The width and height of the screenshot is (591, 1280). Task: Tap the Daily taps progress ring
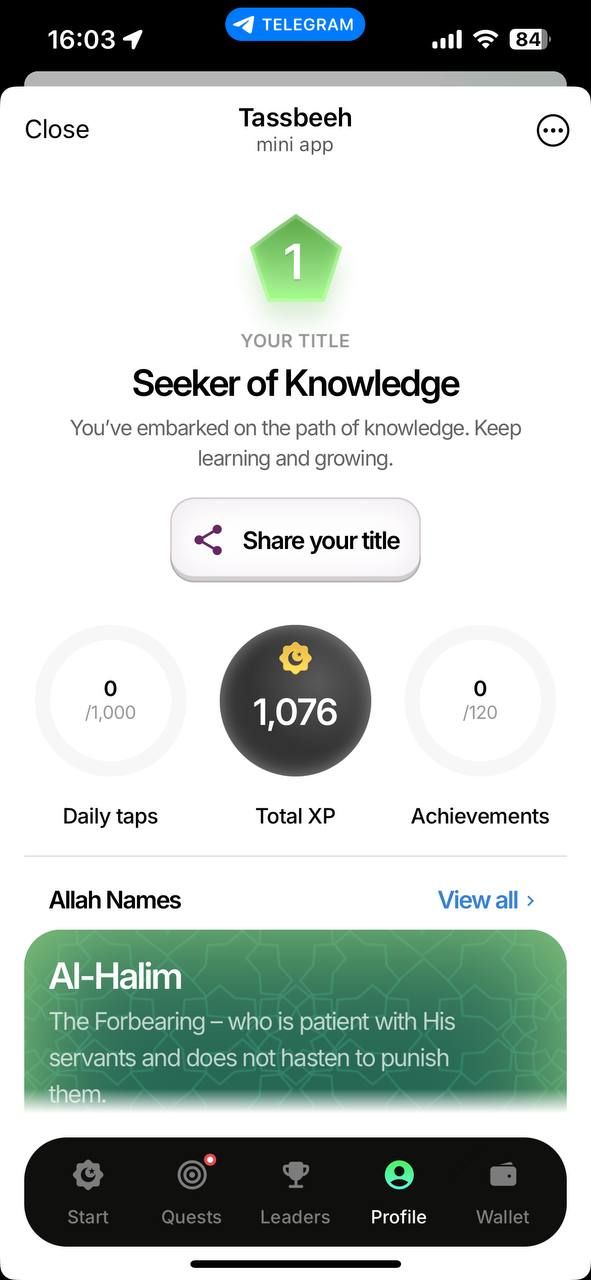[x=110, y=701]
